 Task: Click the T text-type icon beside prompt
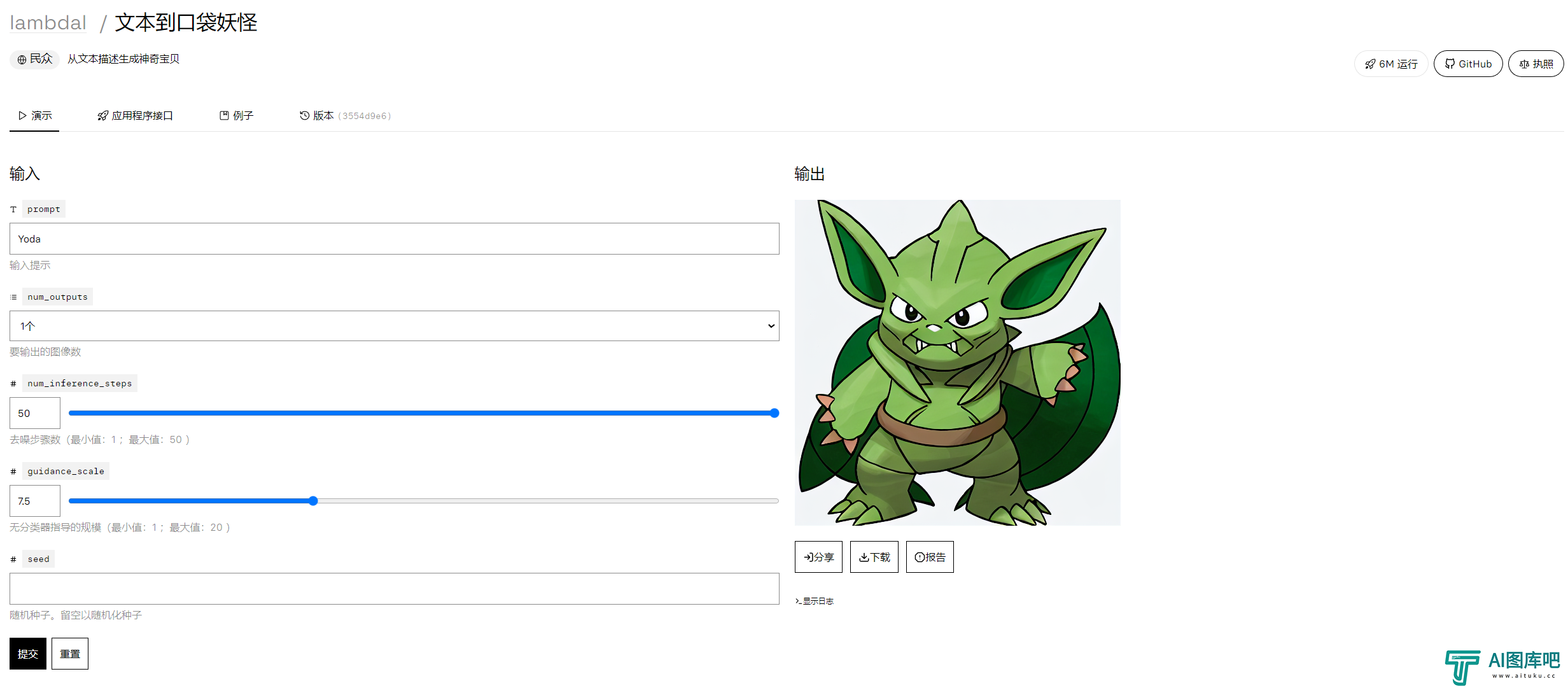(x=13, y=209)
